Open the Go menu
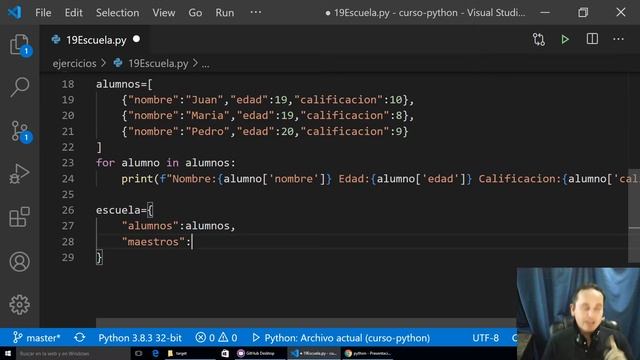Viewport: 640px width, 360px height. tap(195, 13)
